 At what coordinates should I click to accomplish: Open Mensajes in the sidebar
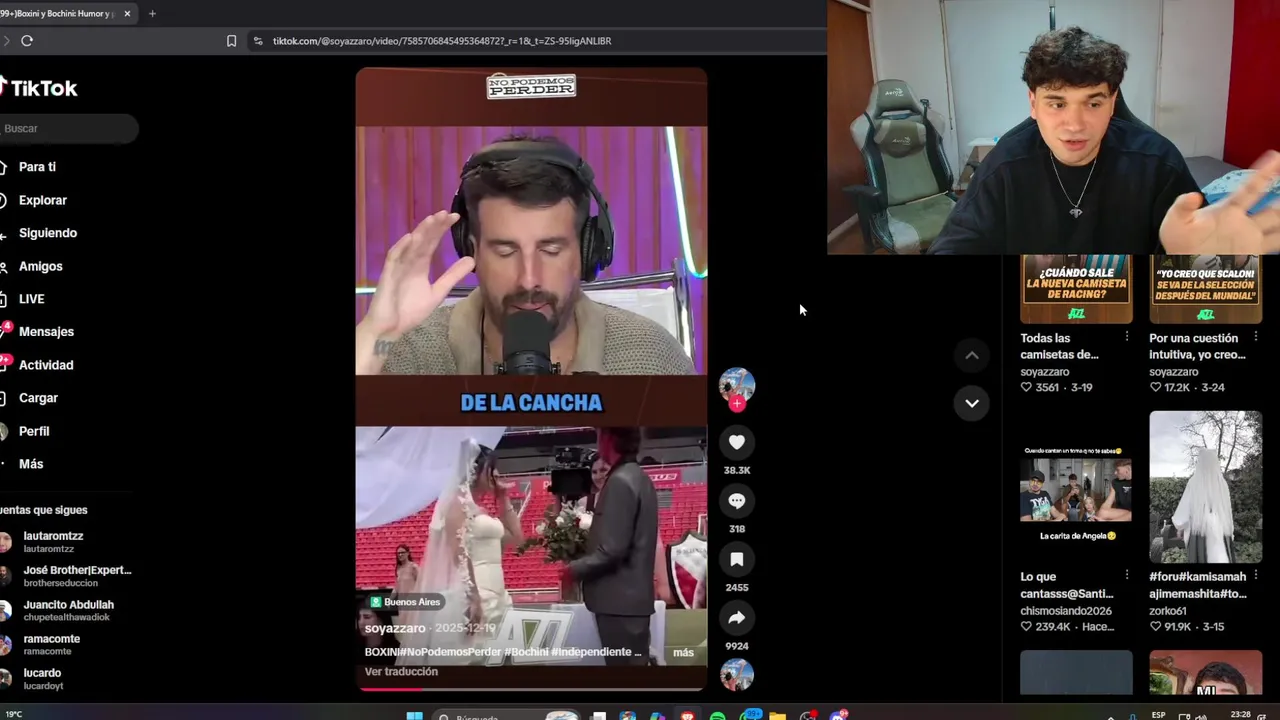(46, 332)
